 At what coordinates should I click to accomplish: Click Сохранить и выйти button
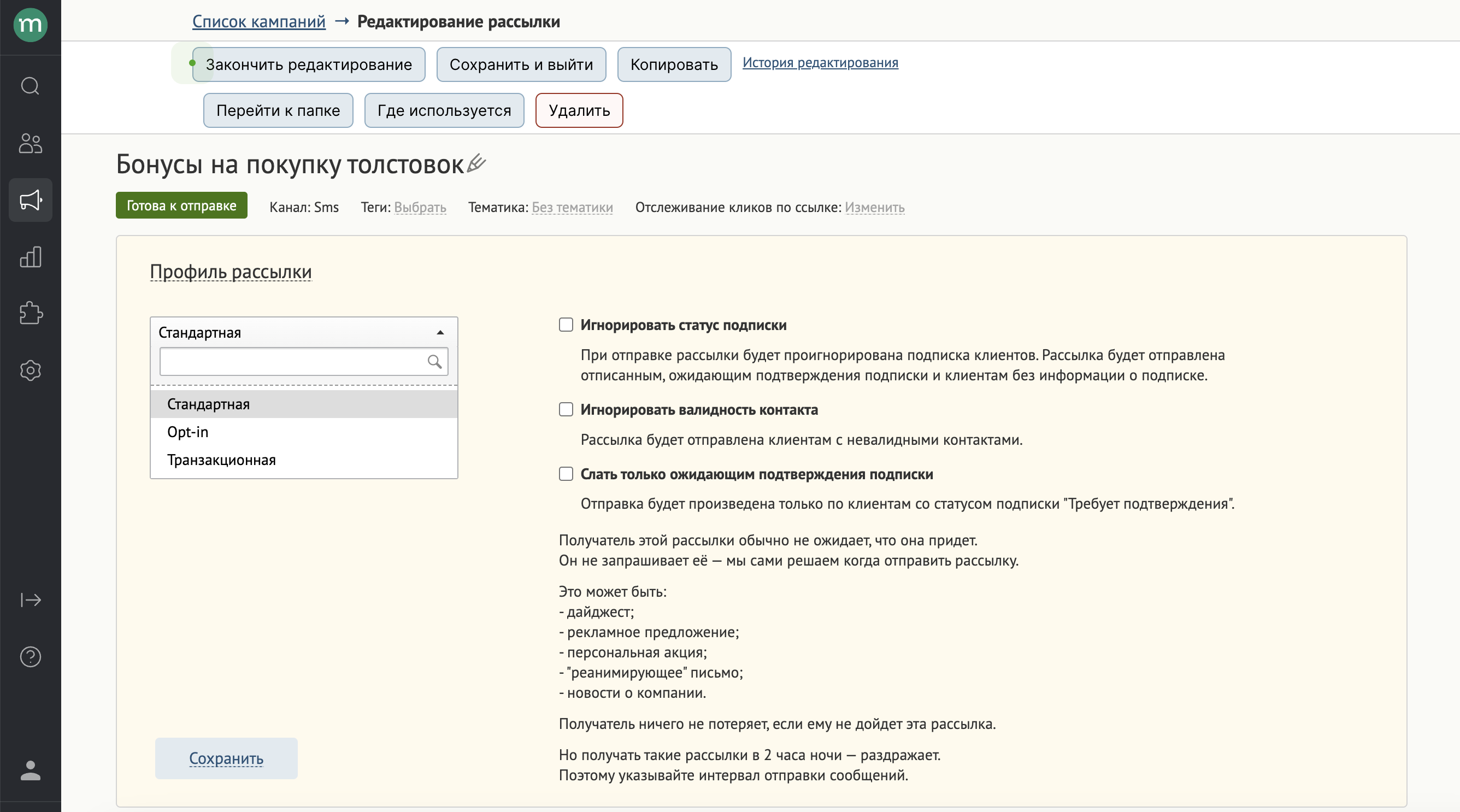tap(521, 64)
